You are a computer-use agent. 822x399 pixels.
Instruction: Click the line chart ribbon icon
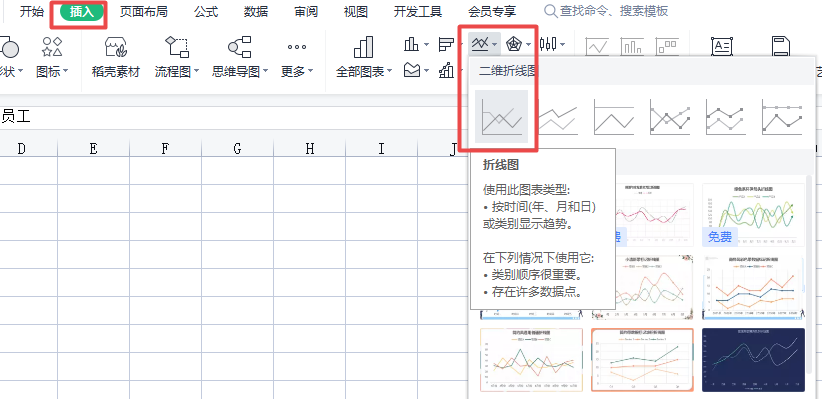(x=481, y=45)
